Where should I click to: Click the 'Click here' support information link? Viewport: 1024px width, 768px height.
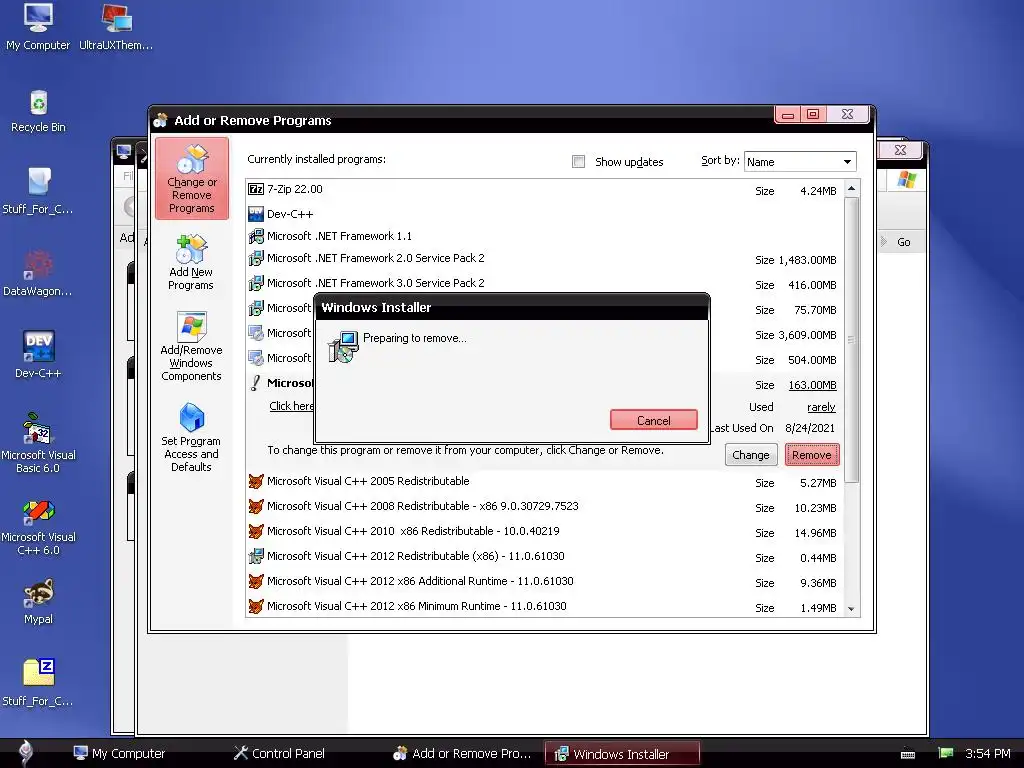(291, 406)
